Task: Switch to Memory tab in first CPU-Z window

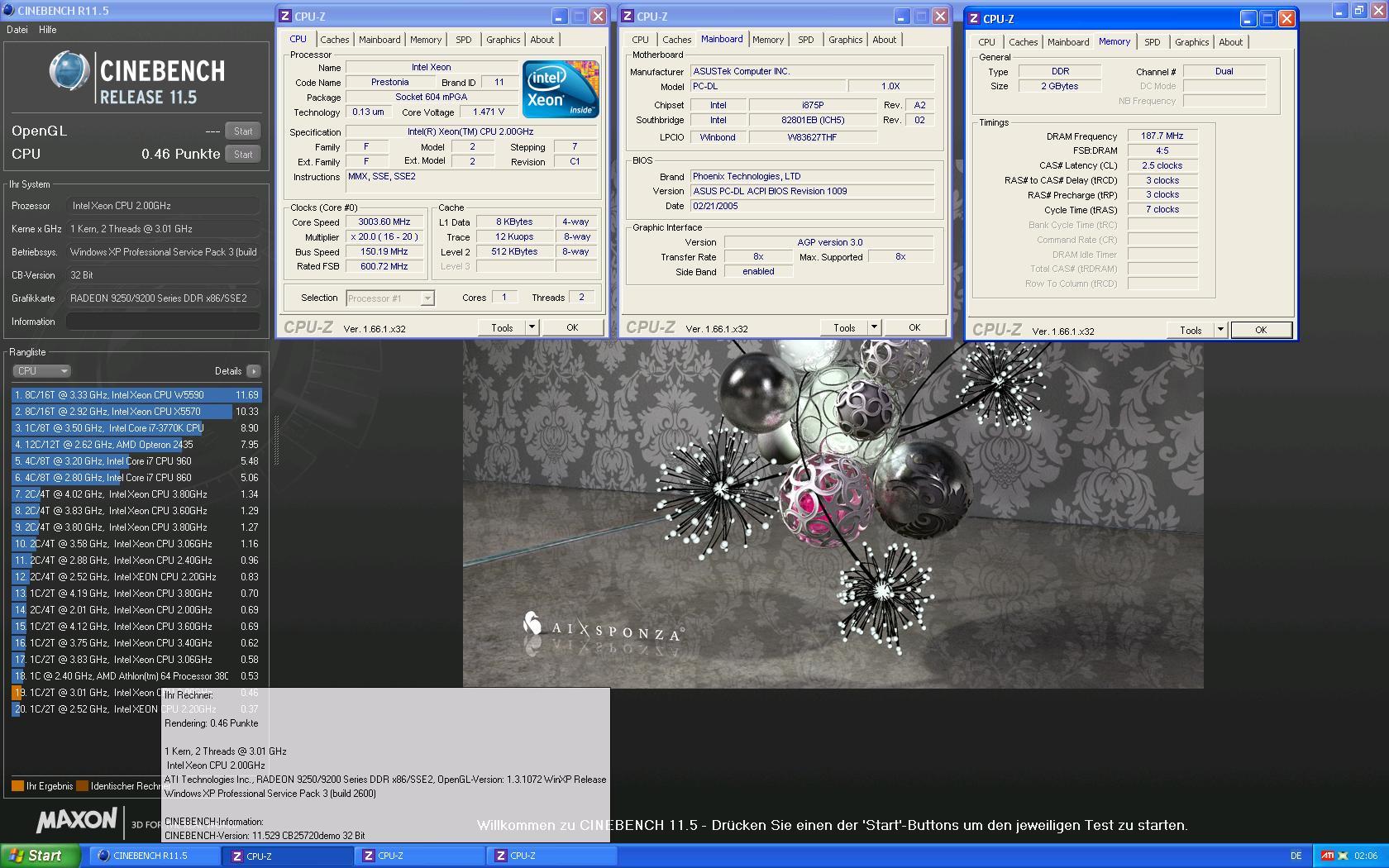Action: pyautogui.click(x=426, y=40)
